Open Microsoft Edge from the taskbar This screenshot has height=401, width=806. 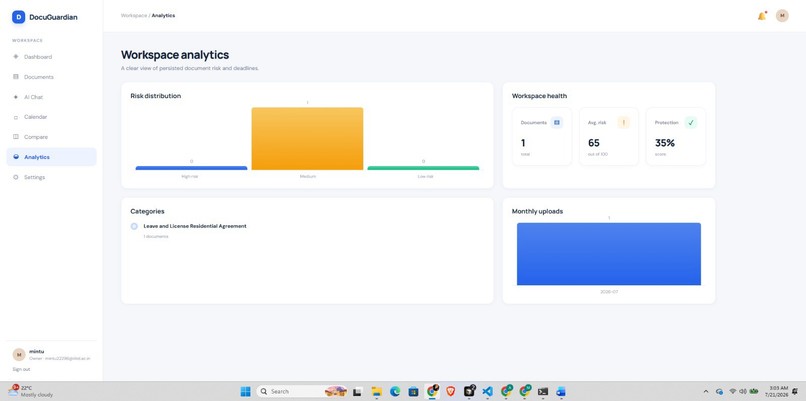395,392
